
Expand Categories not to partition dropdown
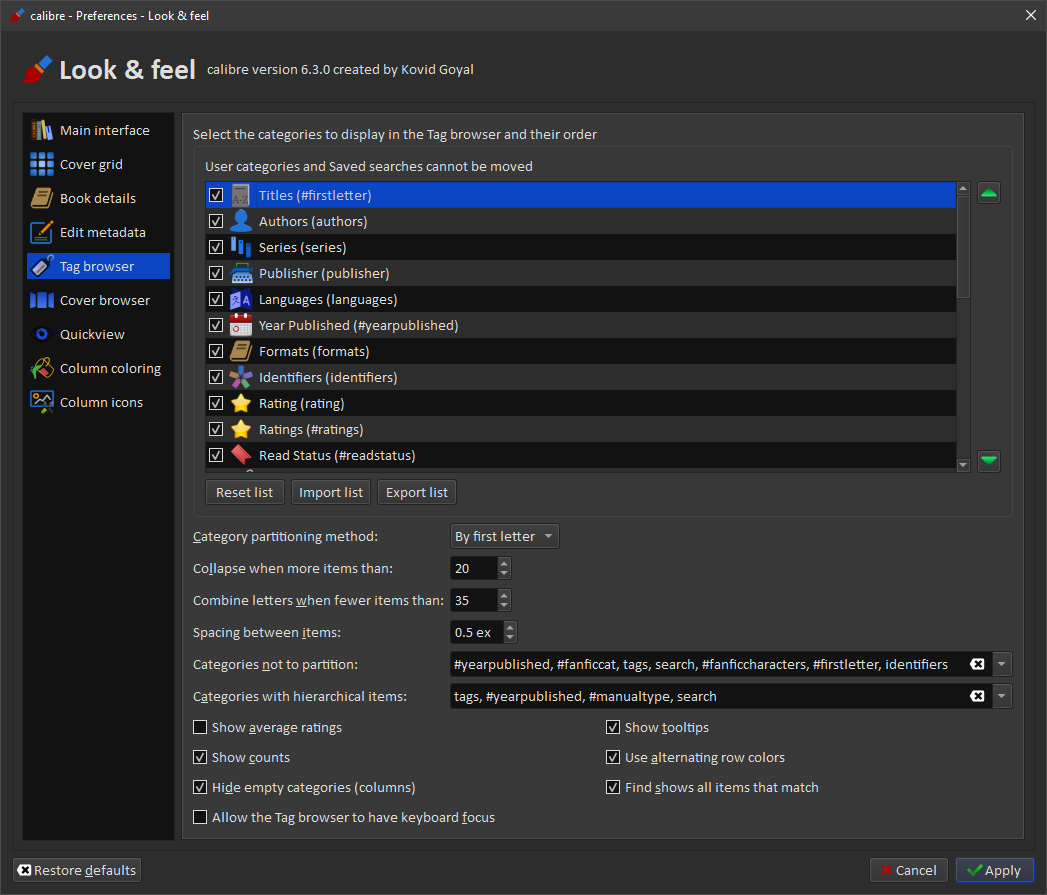pyautogui.click(x=1003, y=664)
